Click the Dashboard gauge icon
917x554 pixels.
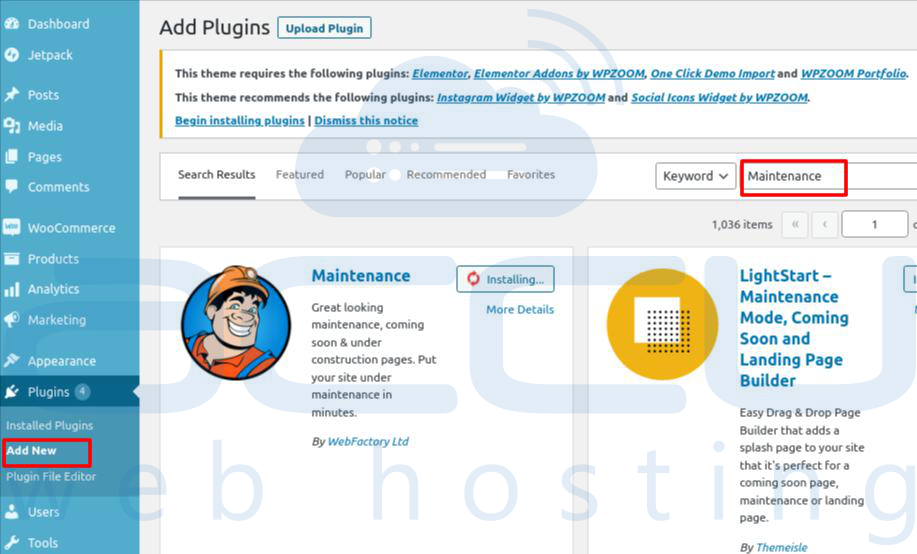(x=12, y=24)
